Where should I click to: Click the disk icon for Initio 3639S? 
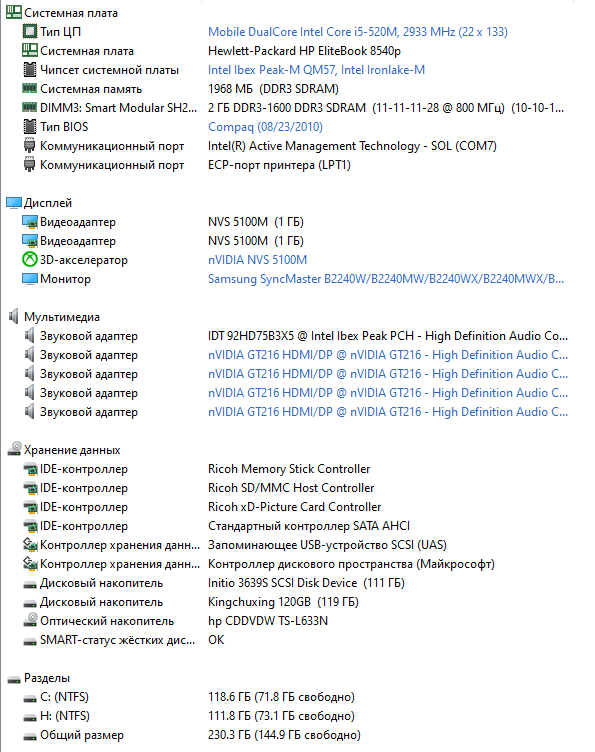pyautogui.click(x=30, y=585)
